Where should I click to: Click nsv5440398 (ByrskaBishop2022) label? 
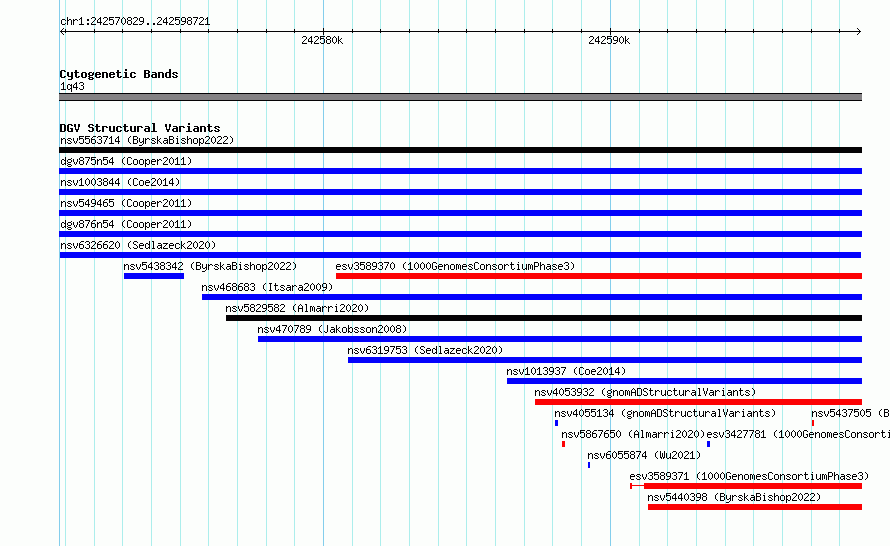pyautogui.click(x=734, y=497)
